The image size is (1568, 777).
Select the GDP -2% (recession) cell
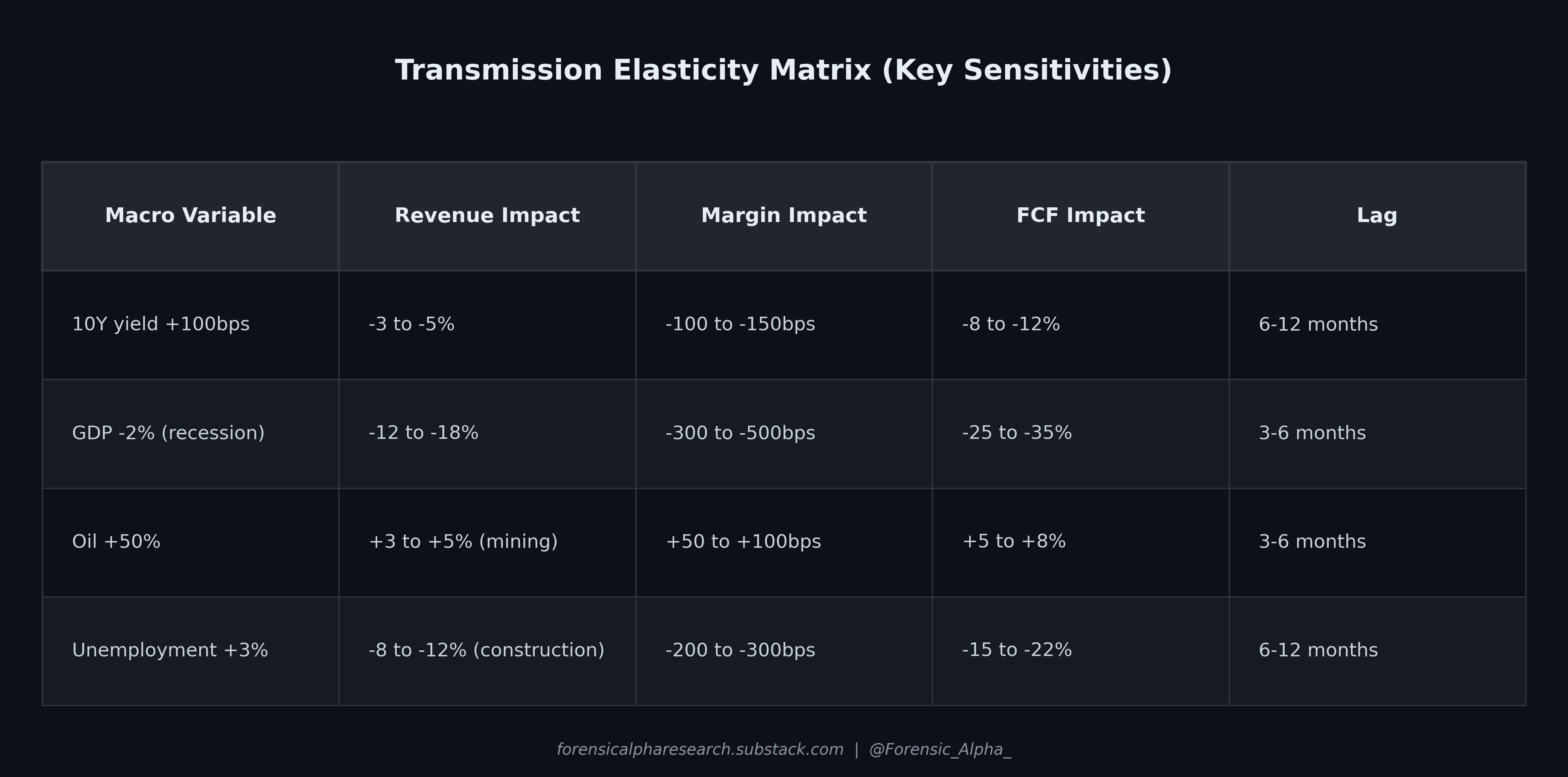pos(191,434)
